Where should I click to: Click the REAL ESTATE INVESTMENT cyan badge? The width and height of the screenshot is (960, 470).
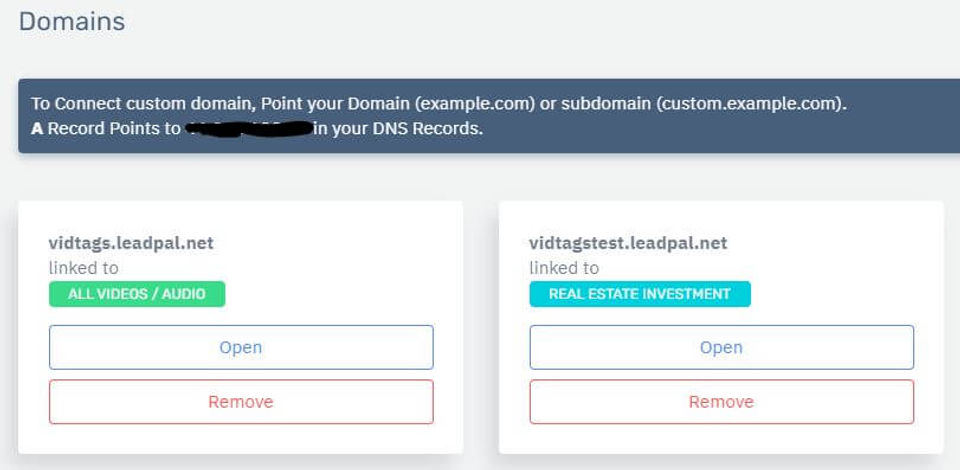coord(639,294)
